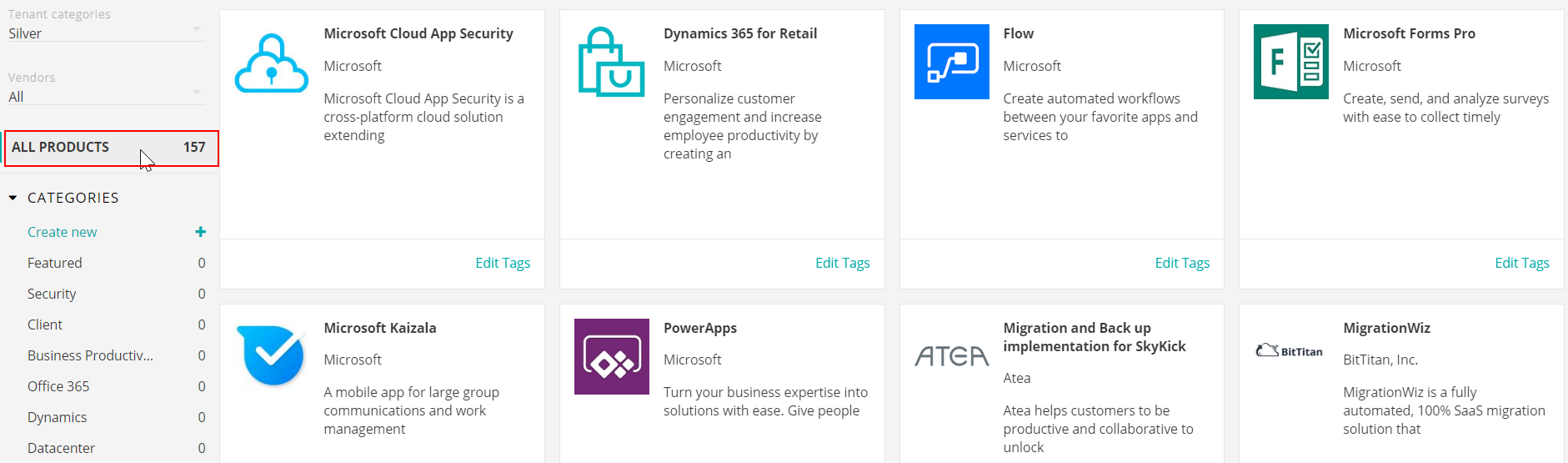Viewport: 1568px width, 463px height.
Task: Click the purple PowerApps icon
Action: pyautogui.click(x=611, y=356)
